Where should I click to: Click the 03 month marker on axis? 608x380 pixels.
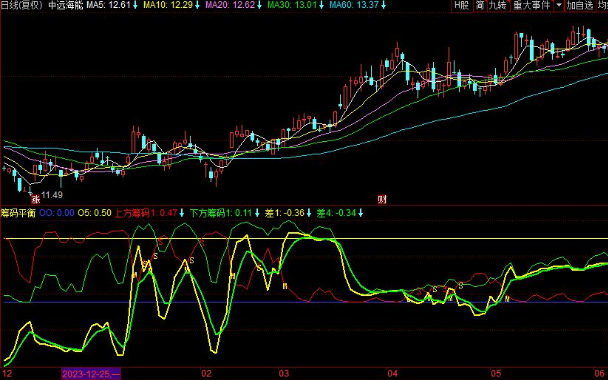click(284, 374)
